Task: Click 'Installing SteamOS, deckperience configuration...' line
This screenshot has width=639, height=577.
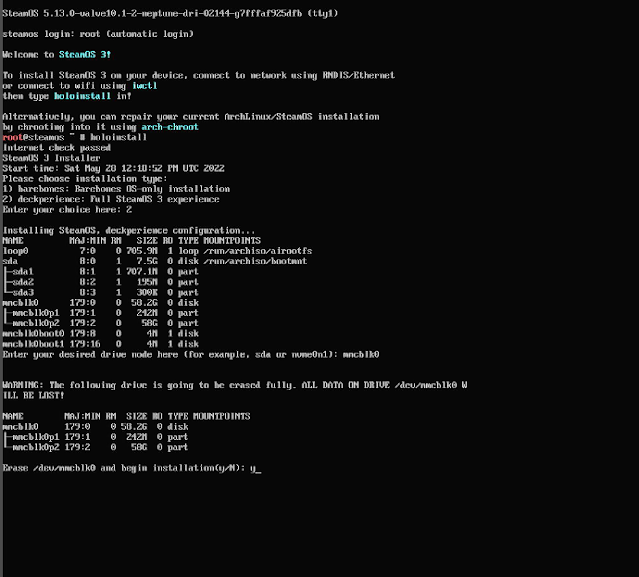Action: click(129, 231)
